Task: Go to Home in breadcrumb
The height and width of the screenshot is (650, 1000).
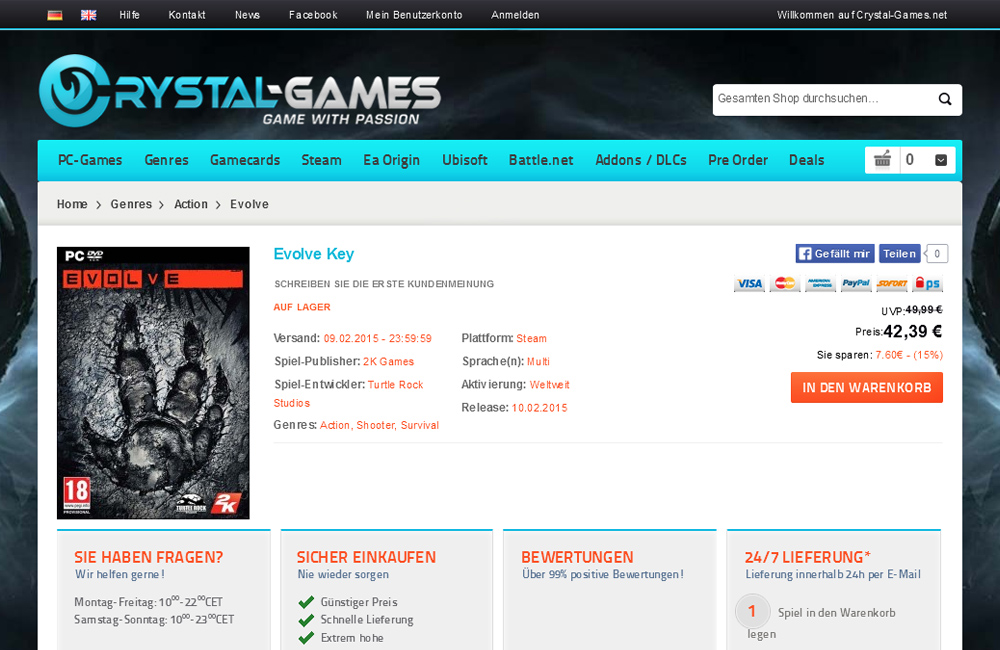Action: click(x=72, y=204)
